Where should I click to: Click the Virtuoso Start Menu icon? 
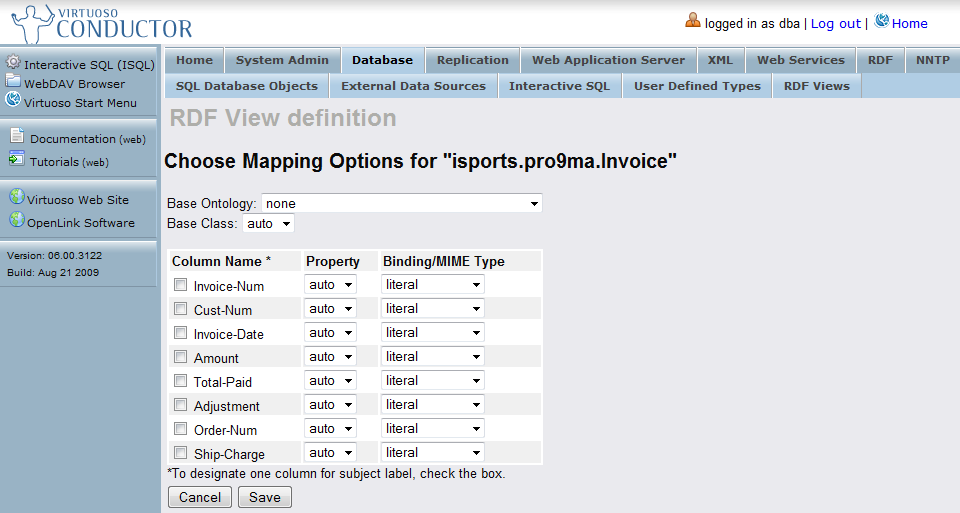pyautogui.click(x=13, y=100)
